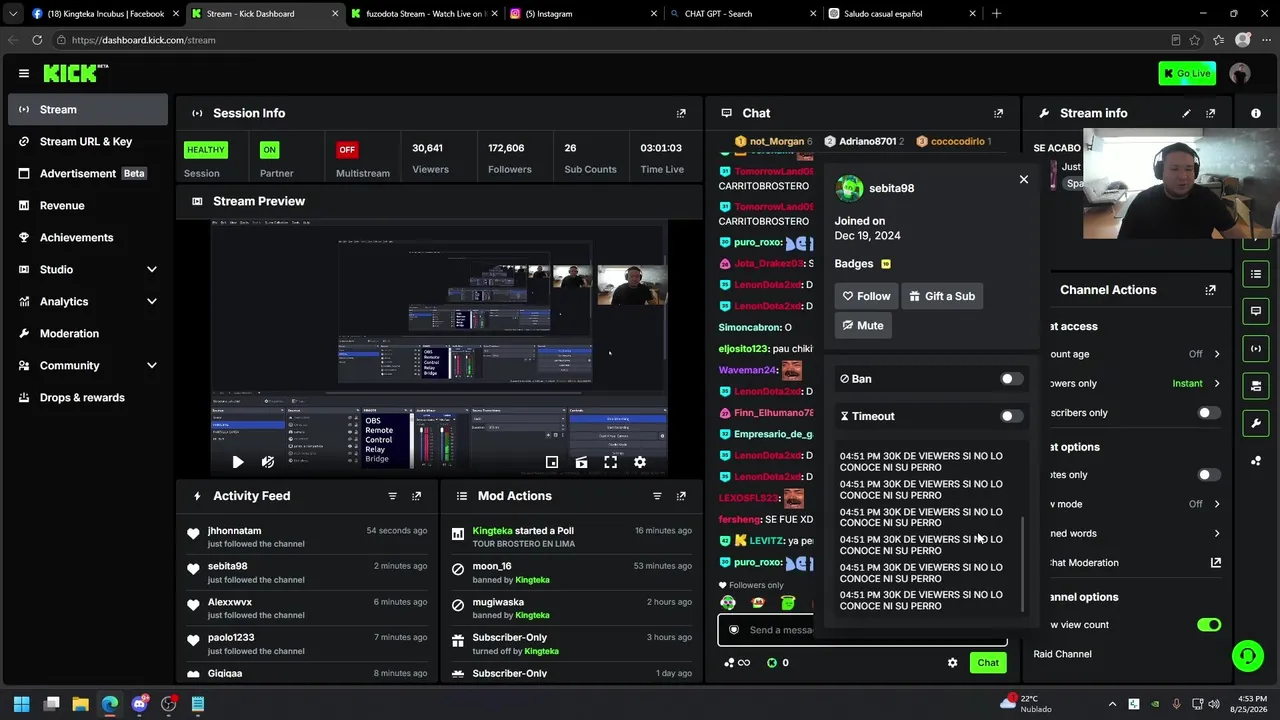This screenshot has width=1280, height=720.
Task: Toggle the emotes only switch
Action: pos(1209,475)
